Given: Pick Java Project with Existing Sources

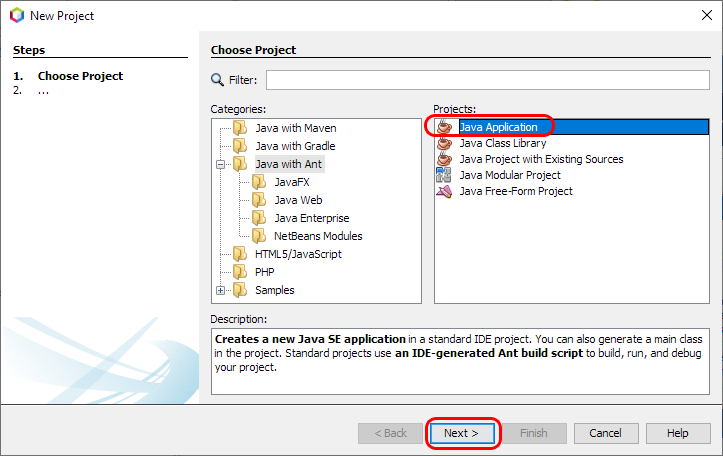Looking at the screenshot, I should click(x=540, y=159).
